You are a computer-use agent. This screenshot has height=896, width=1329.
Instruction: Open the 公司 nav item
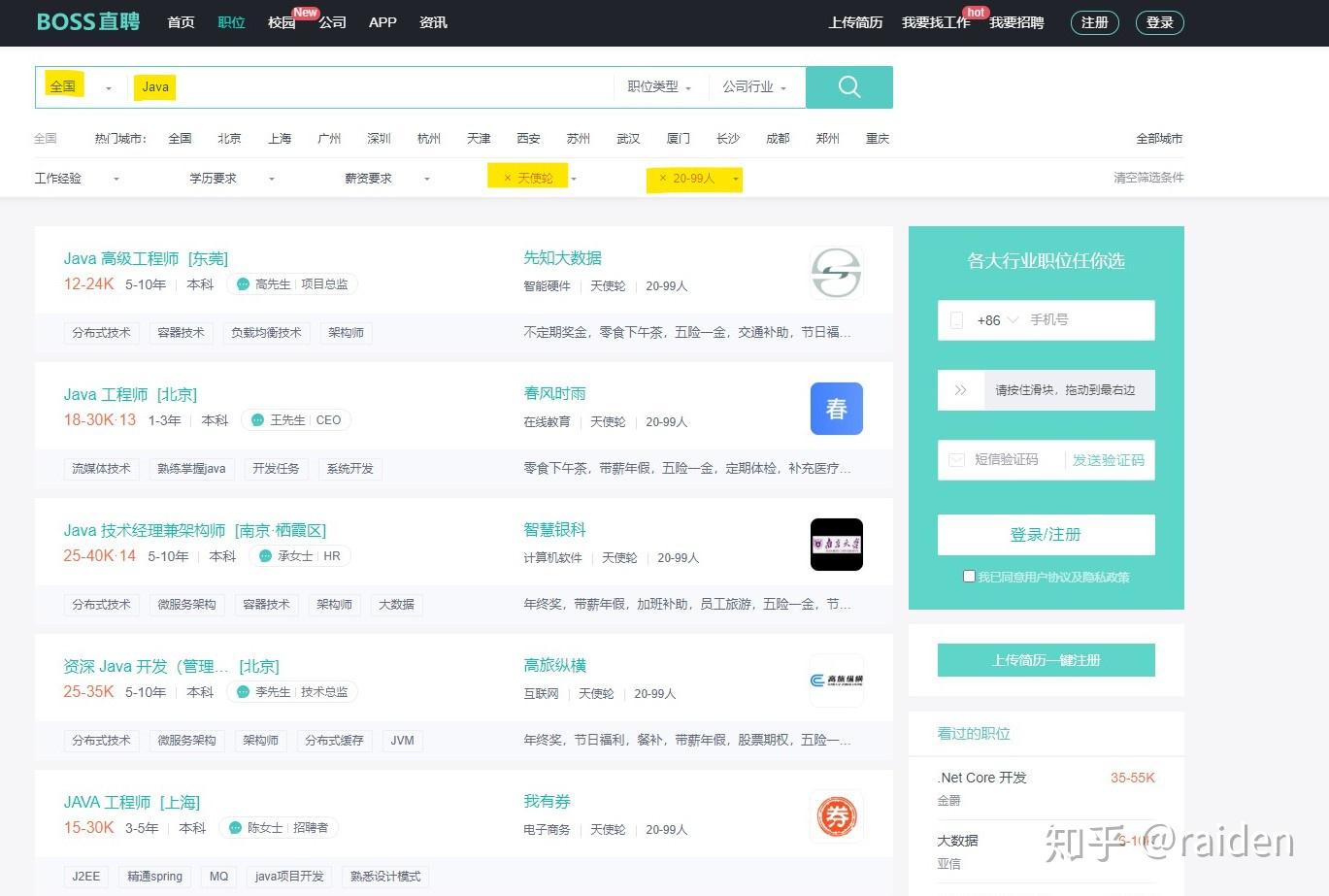332,22
